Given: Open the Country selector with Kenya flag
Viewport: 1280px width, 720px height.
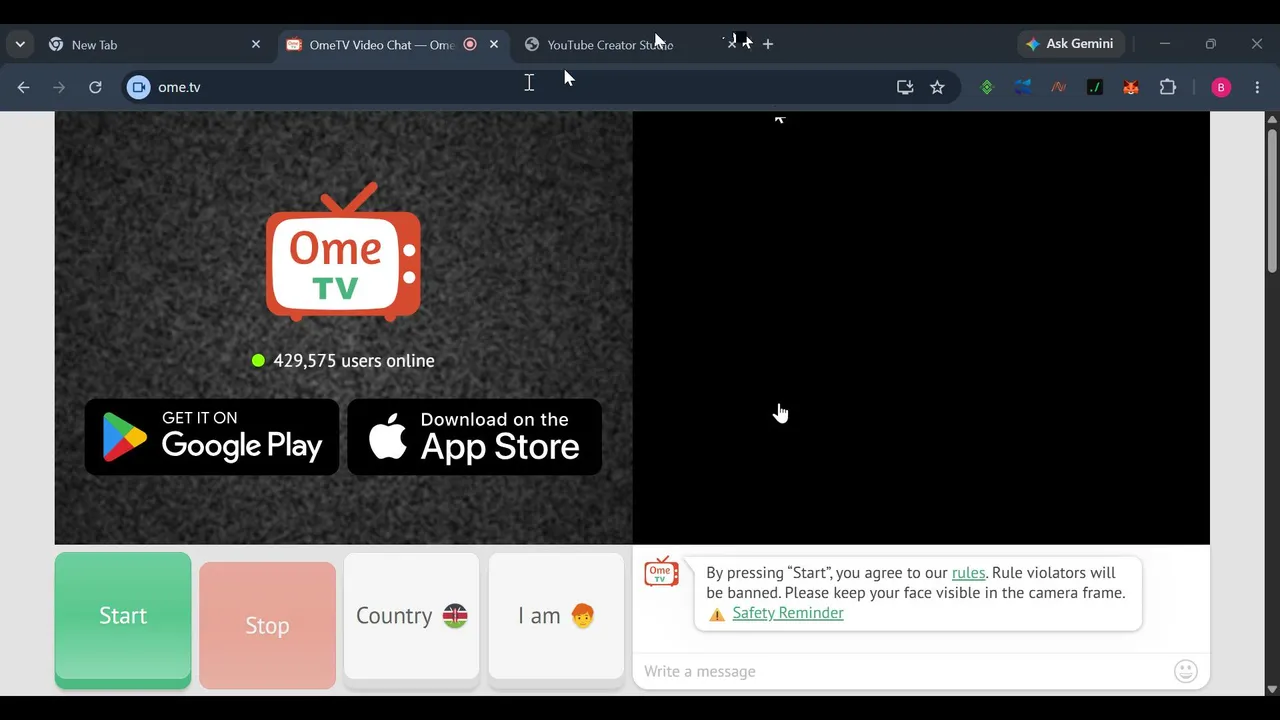Looking at the screenshot, I should [411, 620].
